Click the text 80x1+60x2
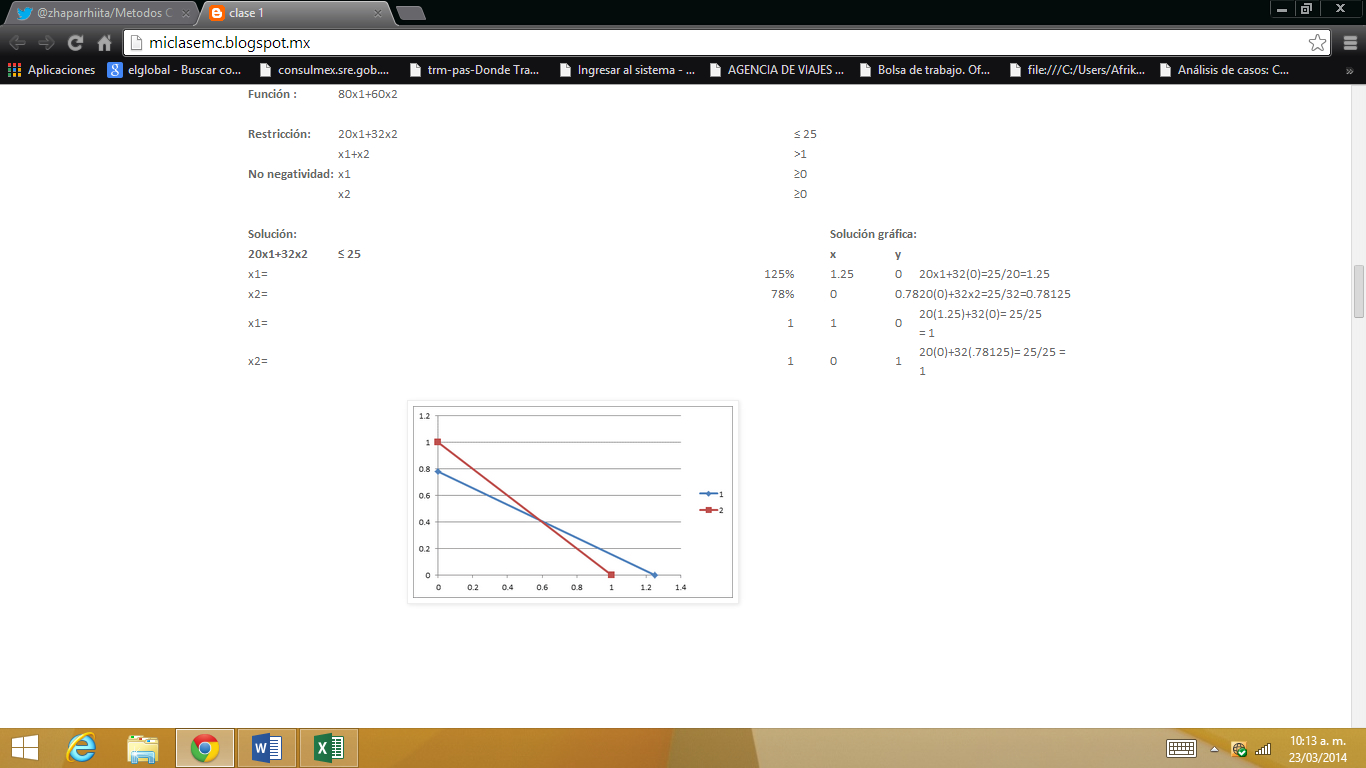Viewport: 1366px width, 768px height. pyautogui.click(x=368, y=94)
